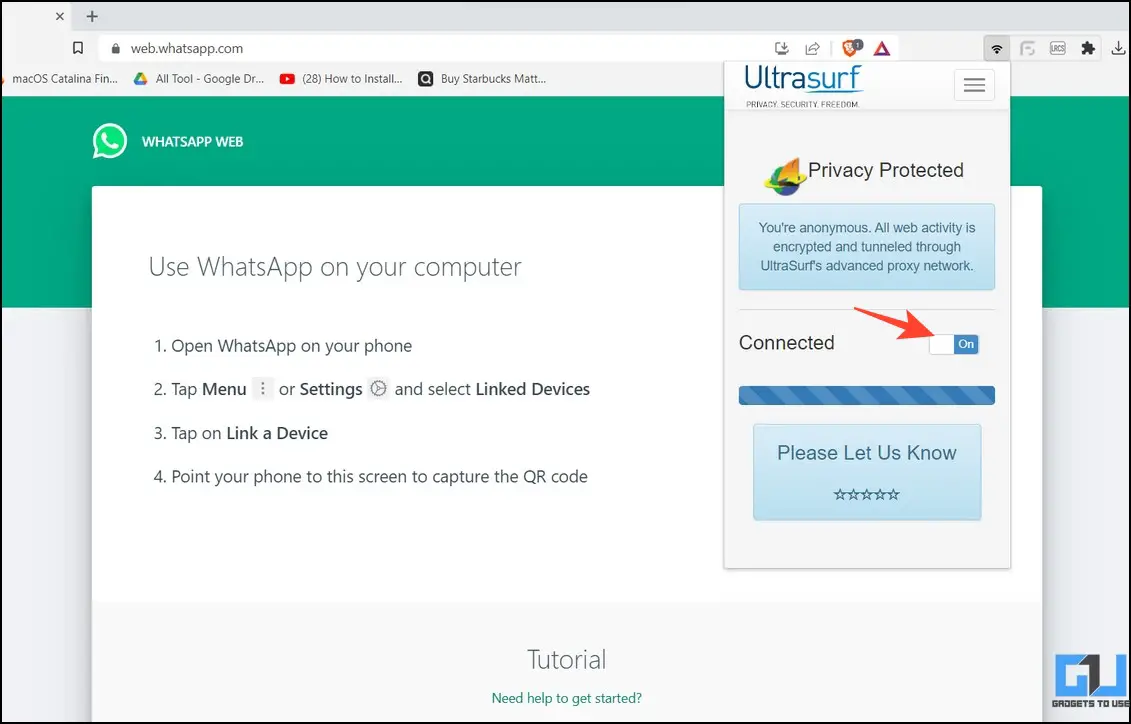Click the Tutorial heading
The image size is (1131, 724).
[566, 660]
